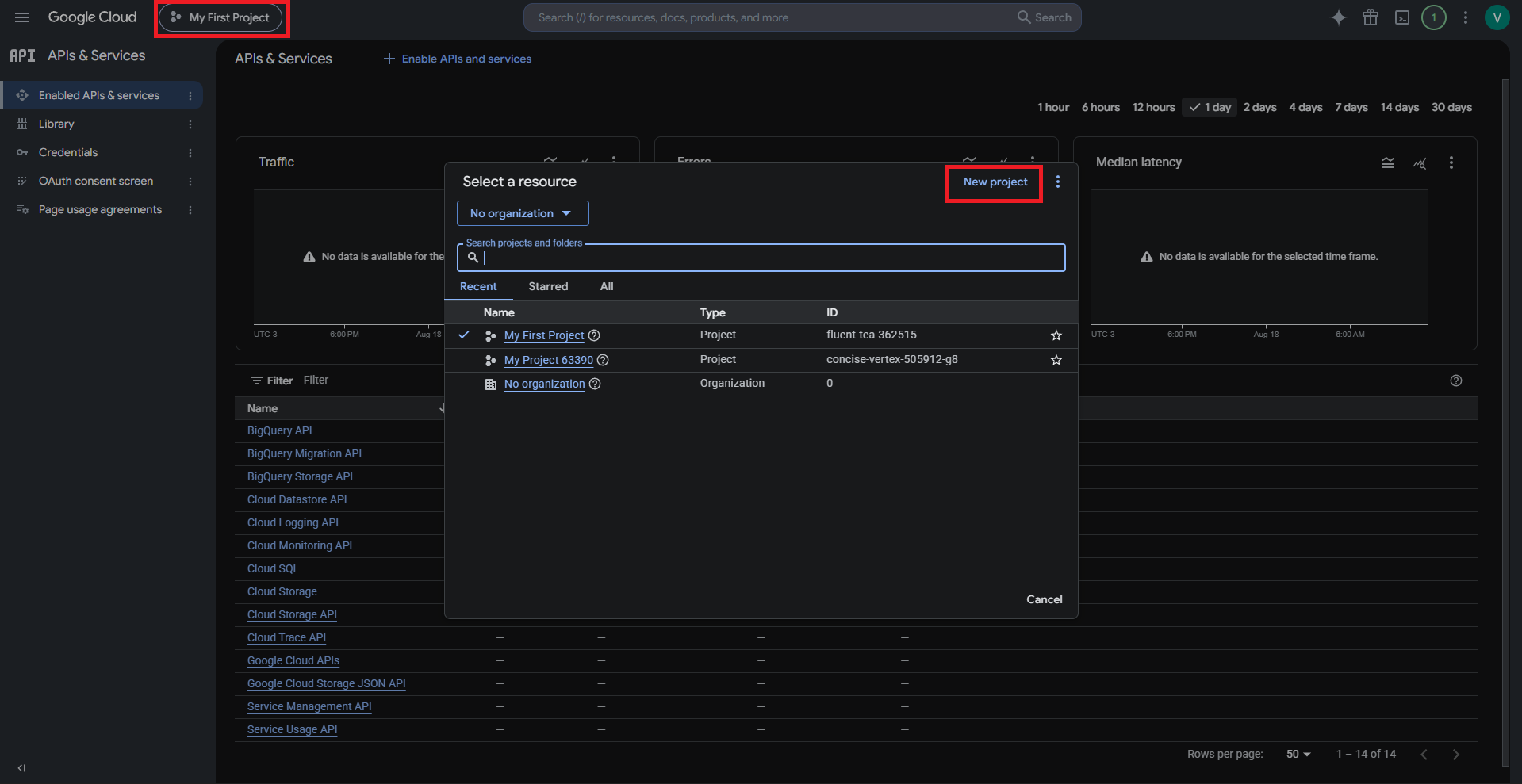Open Cloud Storage JSON API link
Screen dimensions: 1522x784
[x=327, y=683]
